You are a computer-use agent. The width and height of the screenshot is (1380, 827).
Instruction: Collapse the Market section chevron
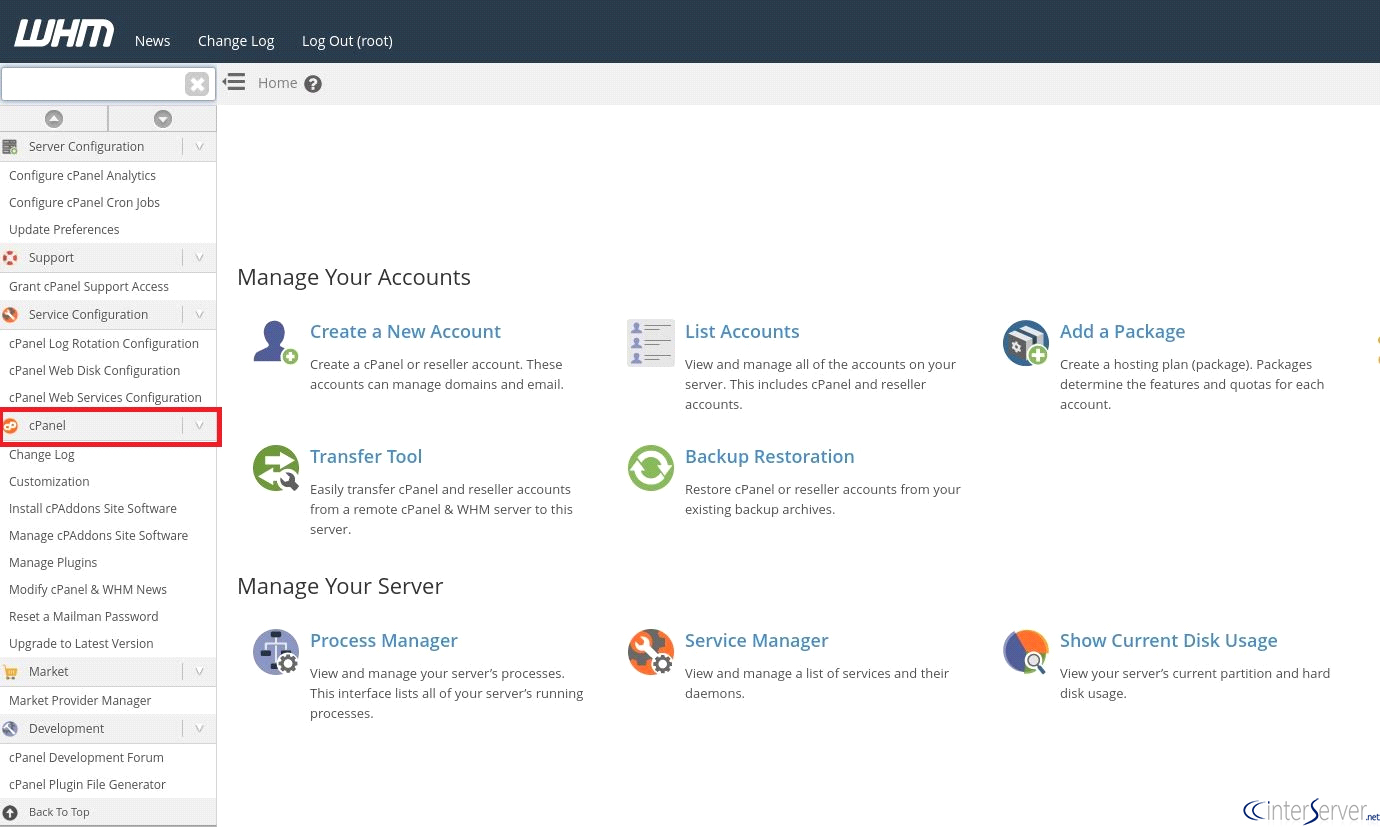[199, 672]
